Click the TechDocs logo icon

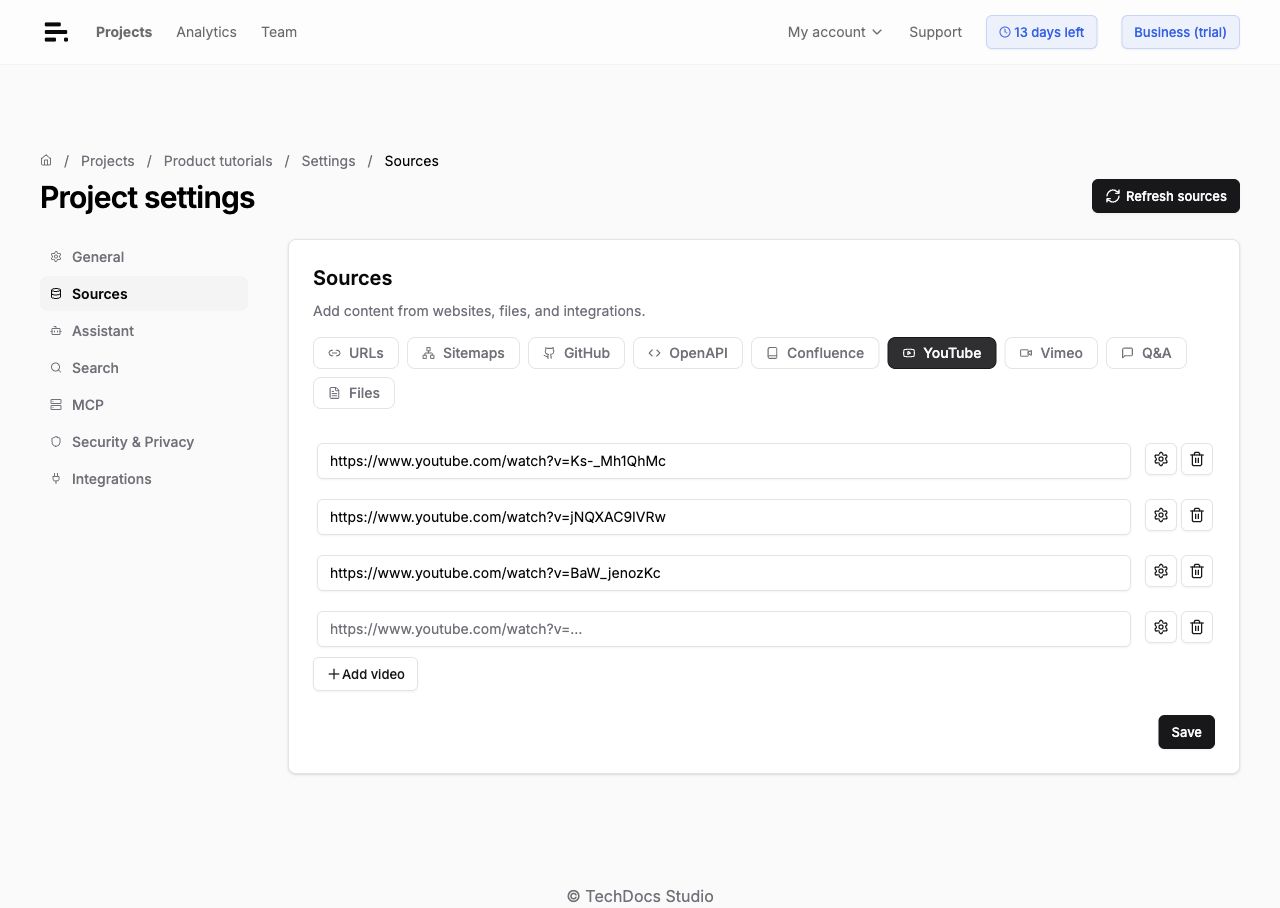pyautogui.click(x=56, y=32)
